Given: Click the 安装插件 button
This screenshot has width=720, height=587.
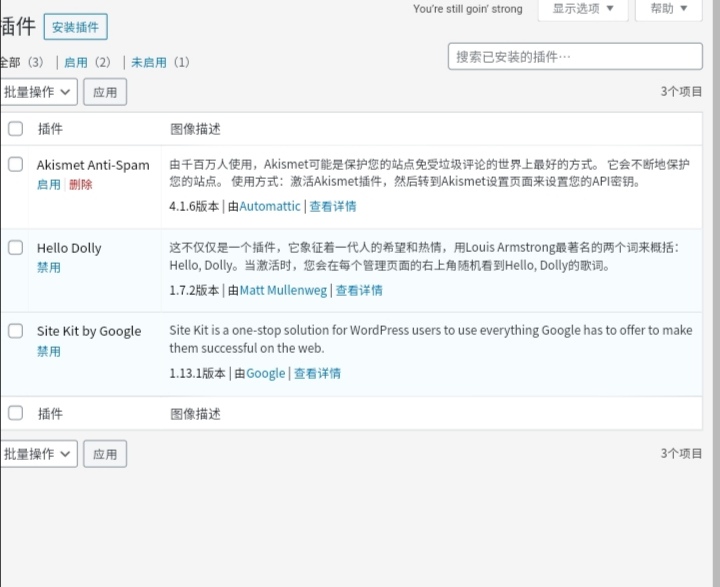Looking at the screenshot, I should [x=75, y=27].
